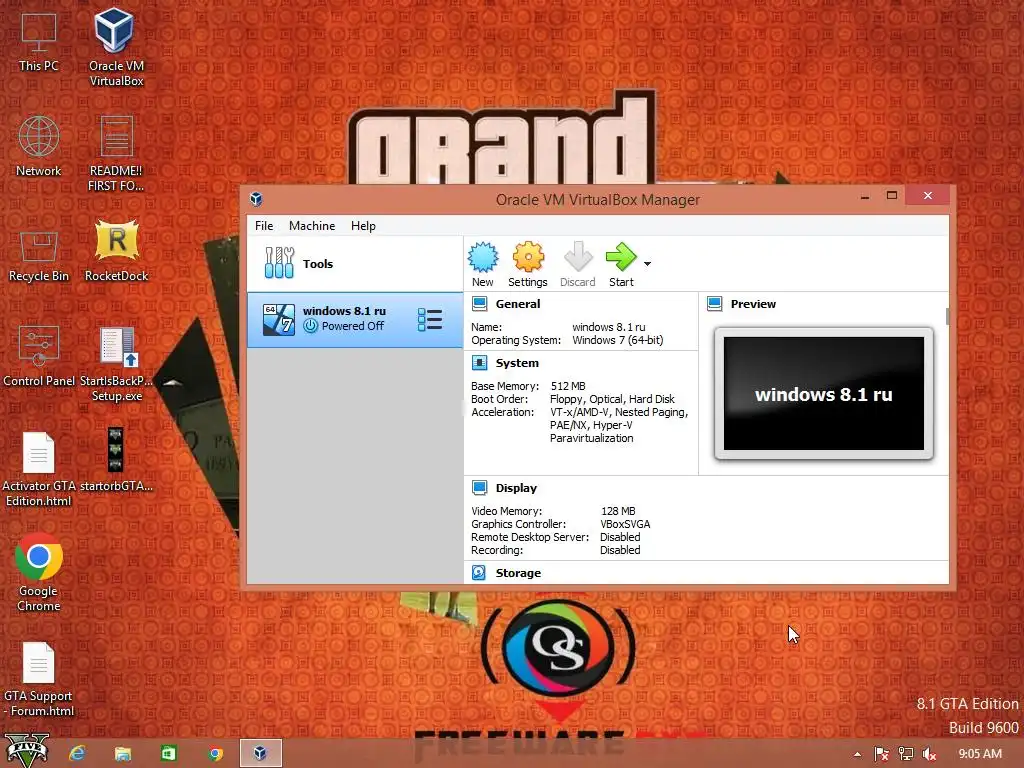Click the Storage section disk icon
This screenshot has height=768, width=1024.
tap(479, 573)
